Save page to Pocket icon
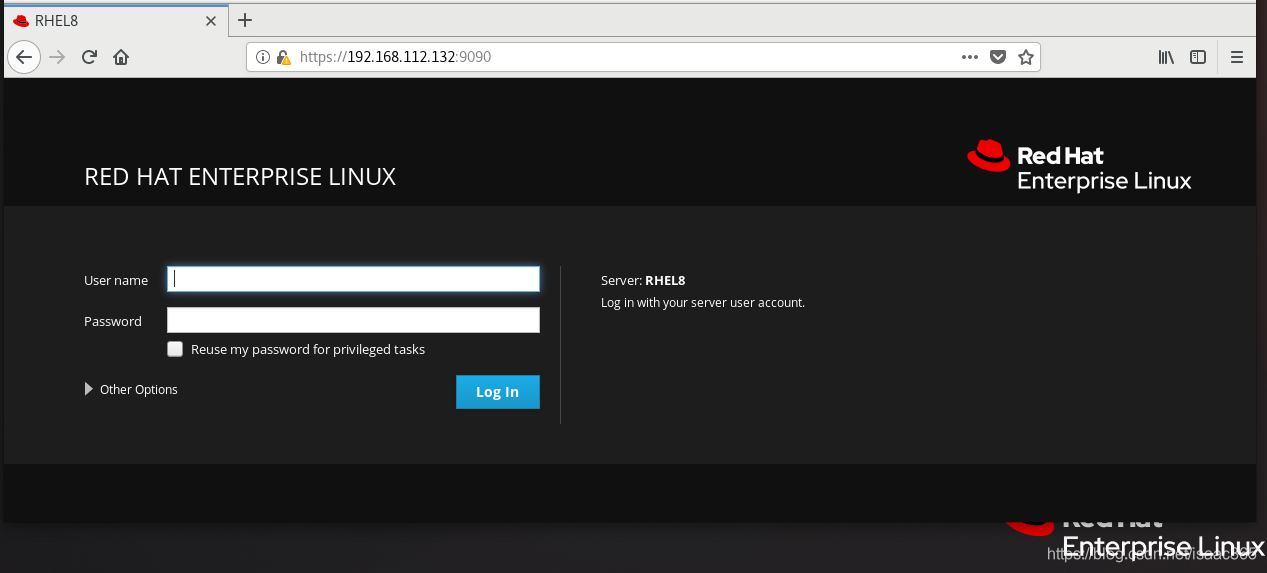This screenshot has height=573, width=1267. coord(997,57)
